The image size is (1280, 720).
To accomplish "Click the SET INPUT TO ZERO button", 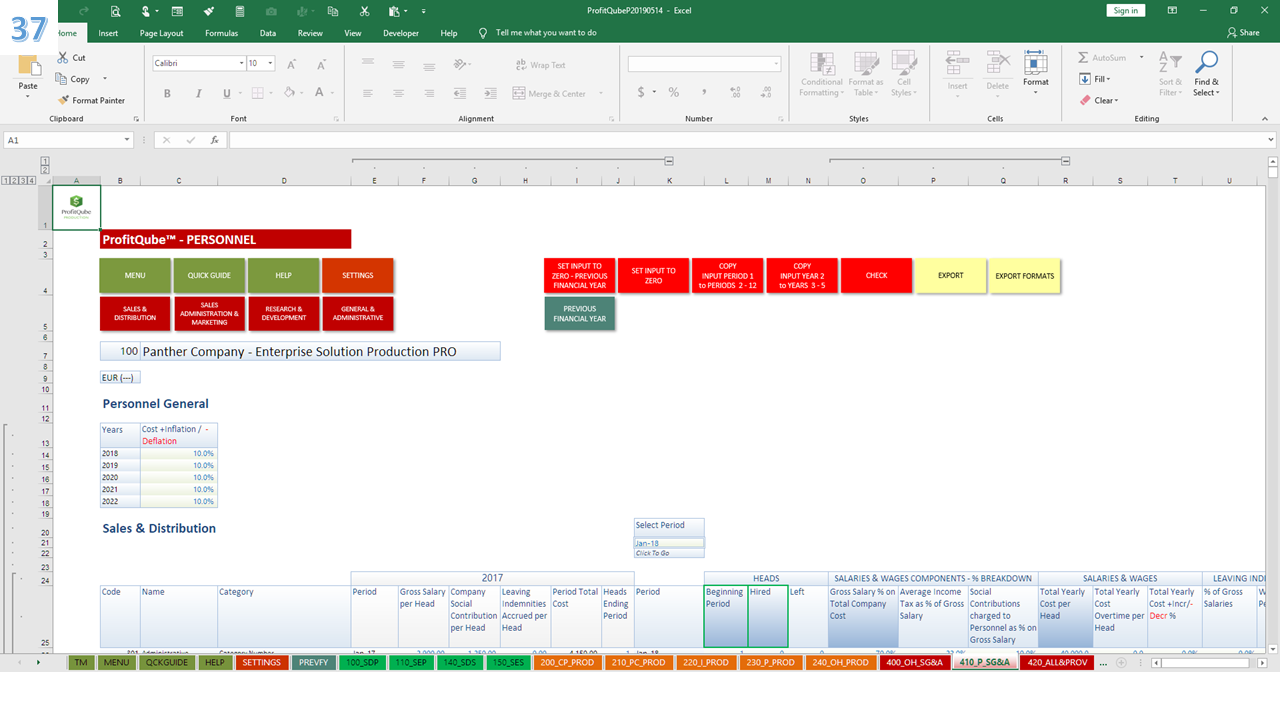I will click(x=653, y=276).
